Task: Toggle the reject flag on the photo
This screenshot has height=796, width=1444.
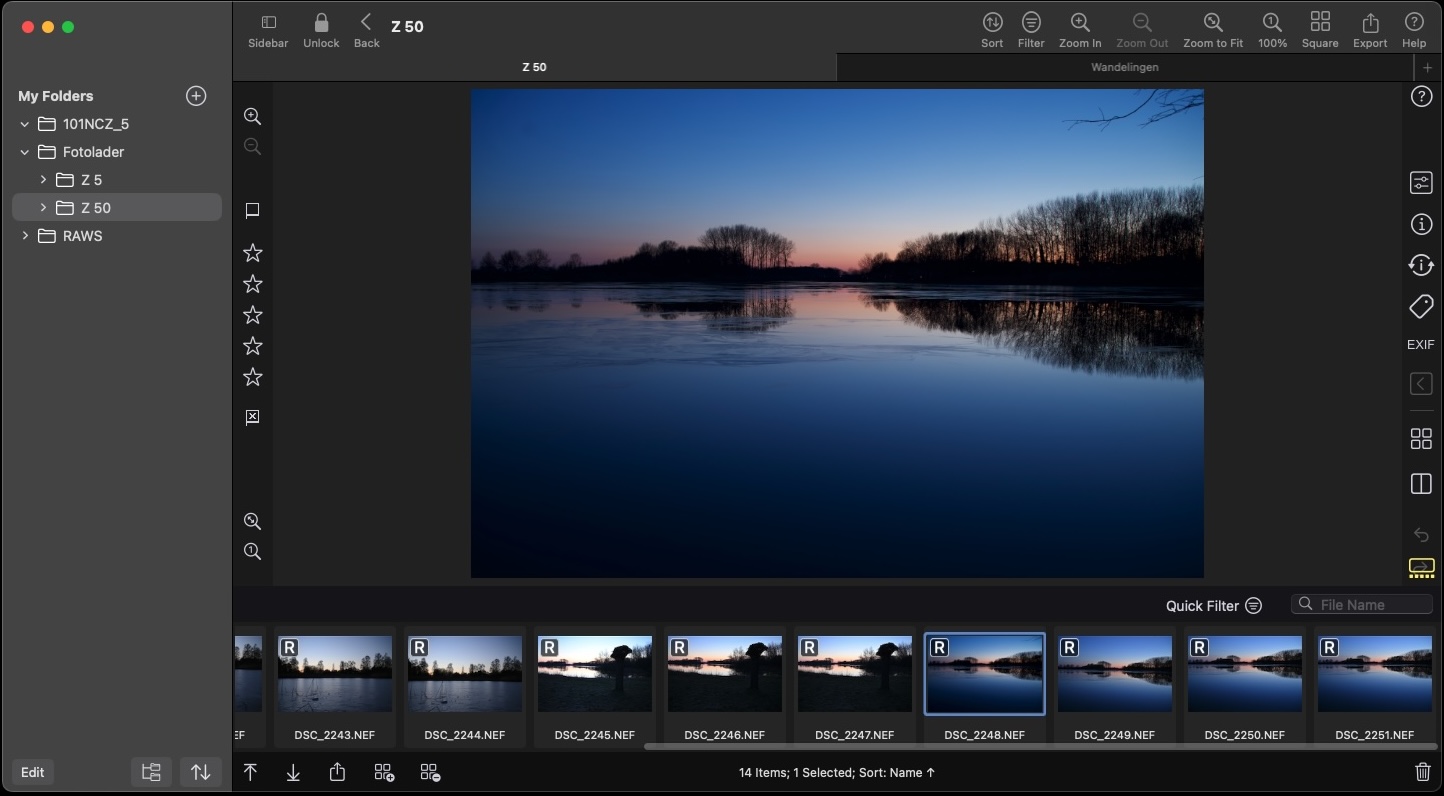Action: [252, 417]
